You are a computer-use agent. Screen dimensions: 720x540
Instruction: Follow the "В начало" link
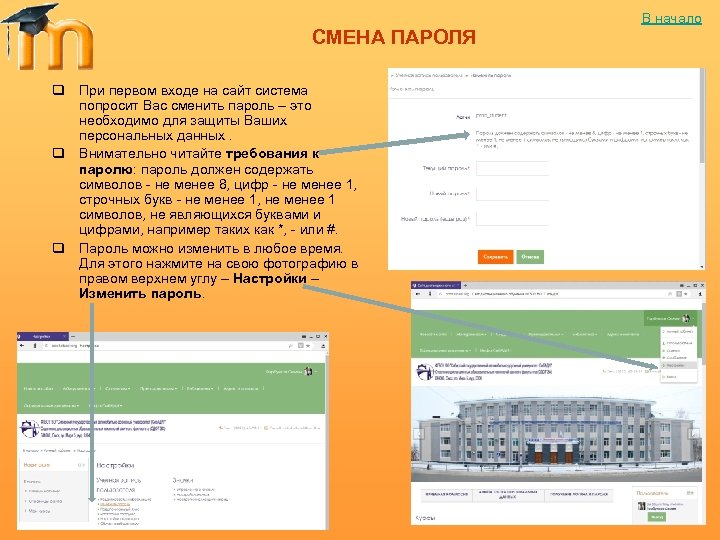coord(671,18)
